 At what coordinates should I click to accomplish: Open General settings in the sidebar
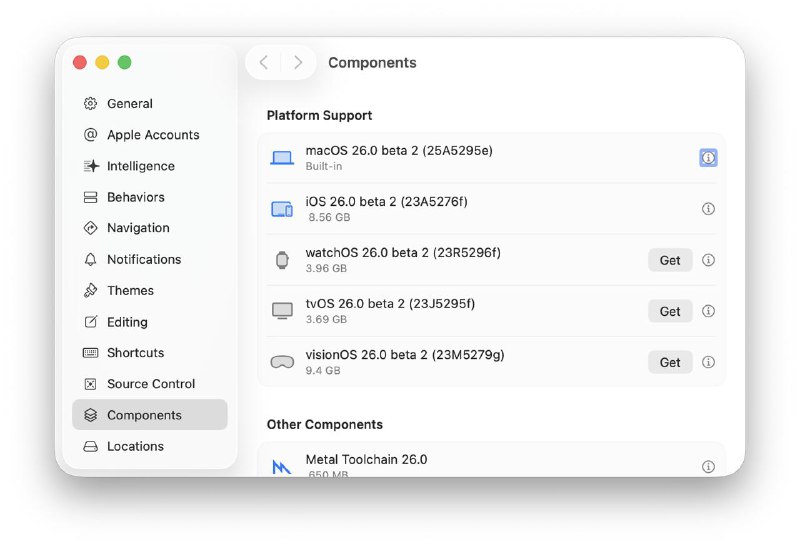tap(129, 104)
